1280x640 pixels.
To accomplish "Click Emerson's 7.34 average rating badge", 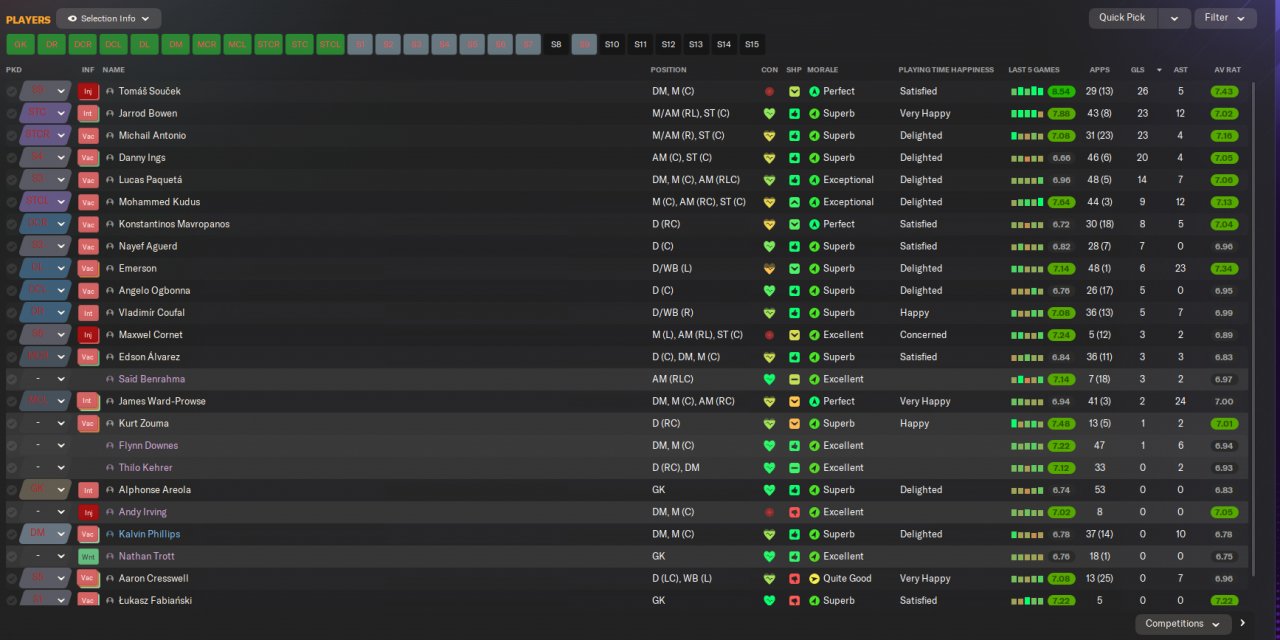I will click(1224, 268).
